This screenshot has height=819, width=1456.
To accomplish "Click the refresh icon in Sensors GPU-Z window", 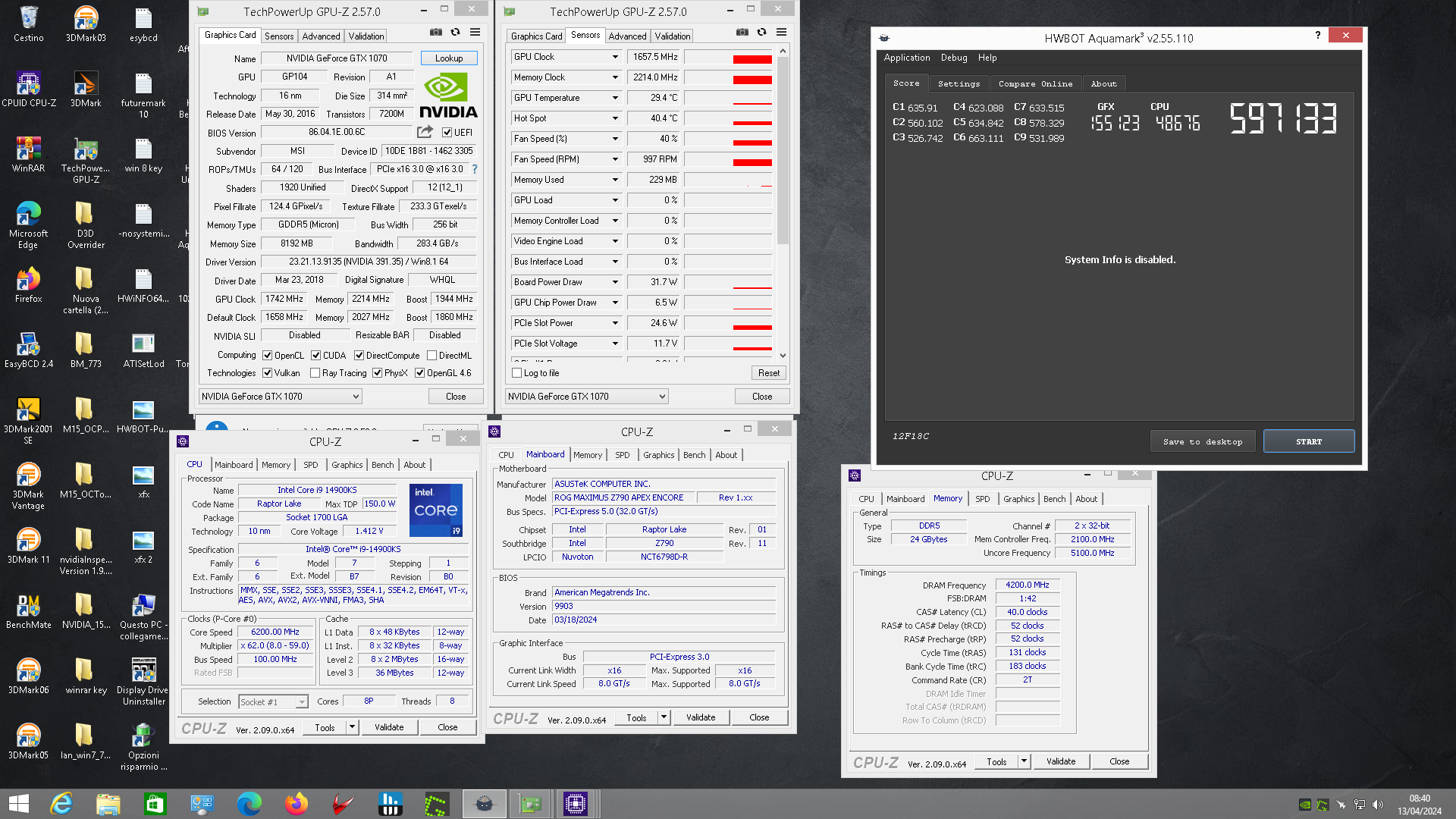I will (761, 33).
